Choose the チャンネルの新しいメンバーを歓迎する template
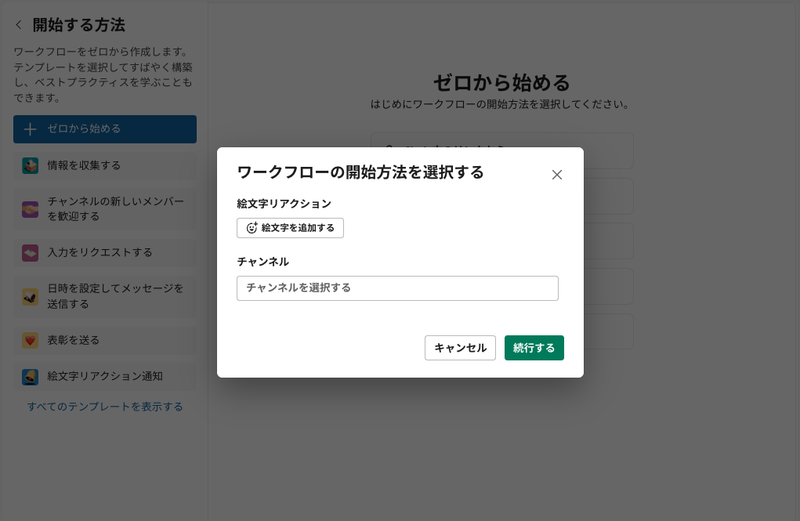This screenshot has width=800, height=521. point(105,209)
